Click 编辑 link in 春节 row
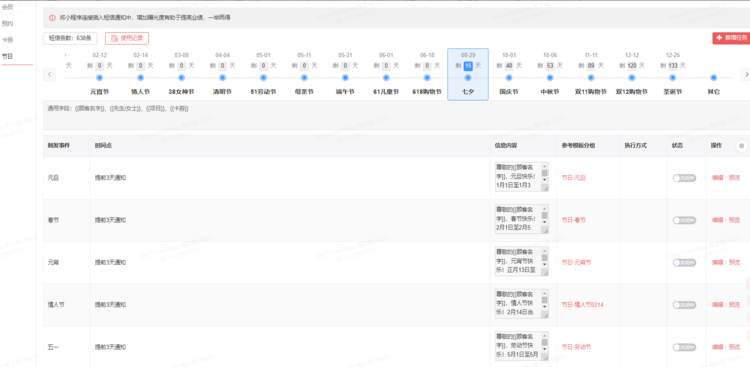 click(717, 220)
